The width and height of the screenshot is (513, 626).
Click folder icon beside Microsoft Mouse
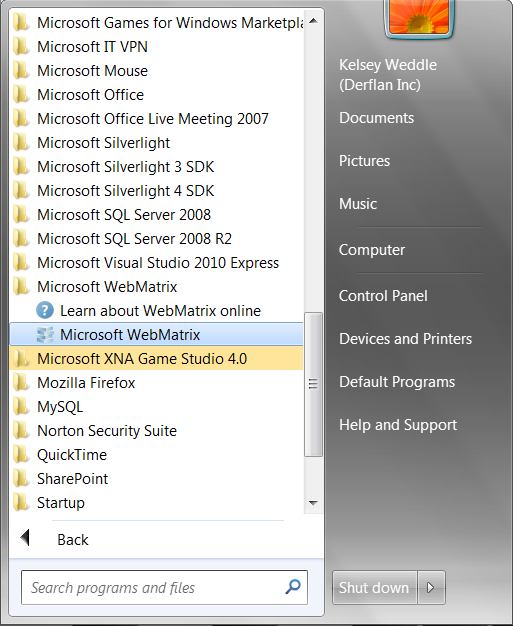tap(21, 71)
